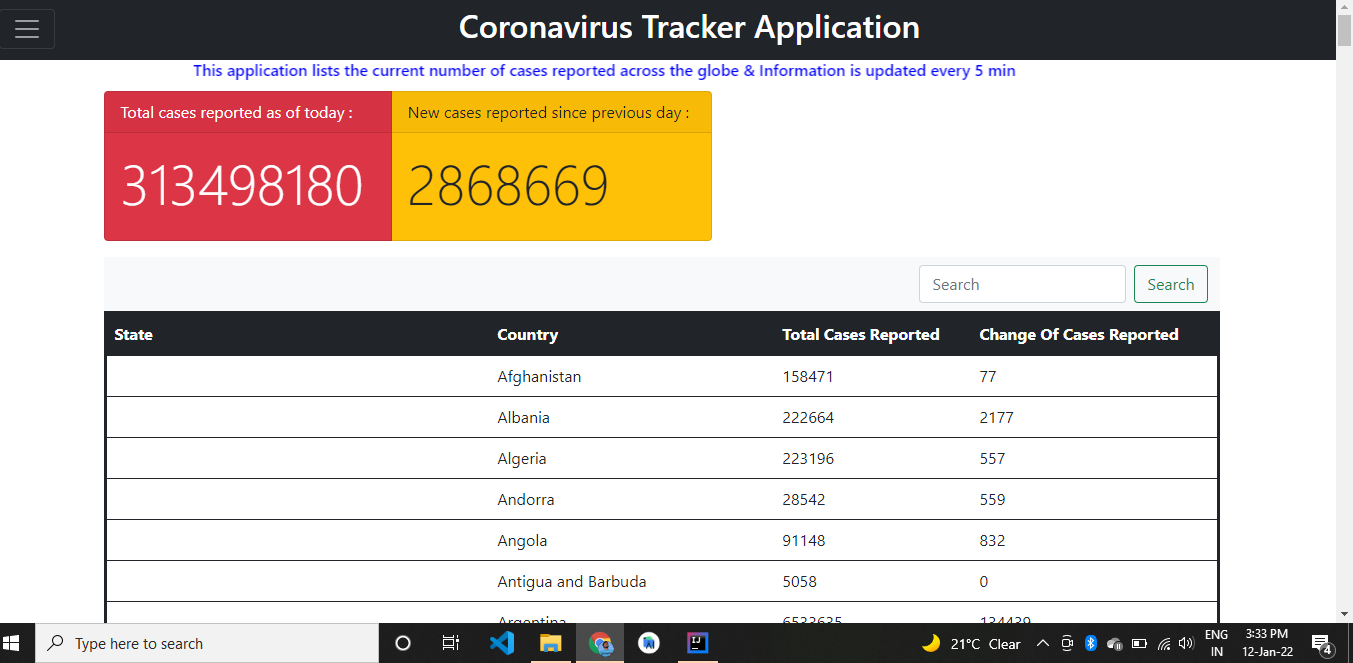Click the State column header
Viewport: 1353px width, 663px height.
134,335
